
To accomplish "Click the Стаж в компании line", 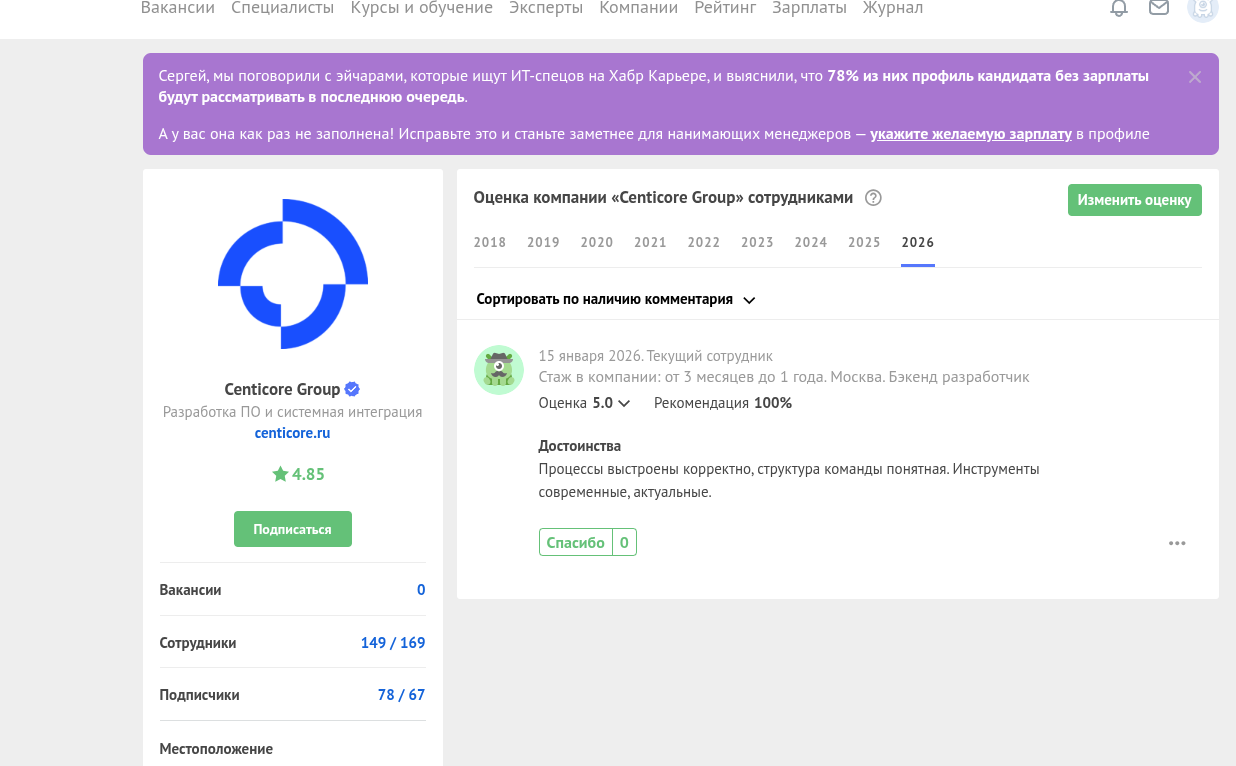I will pos(784,377).
